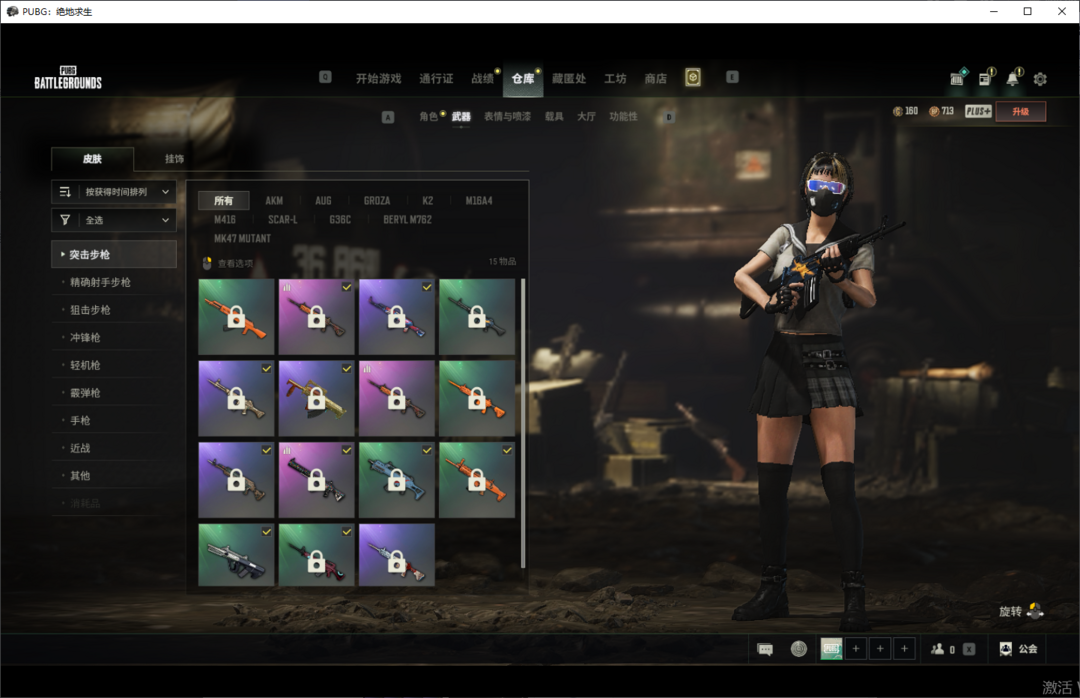Open the friends list icon

937,649
